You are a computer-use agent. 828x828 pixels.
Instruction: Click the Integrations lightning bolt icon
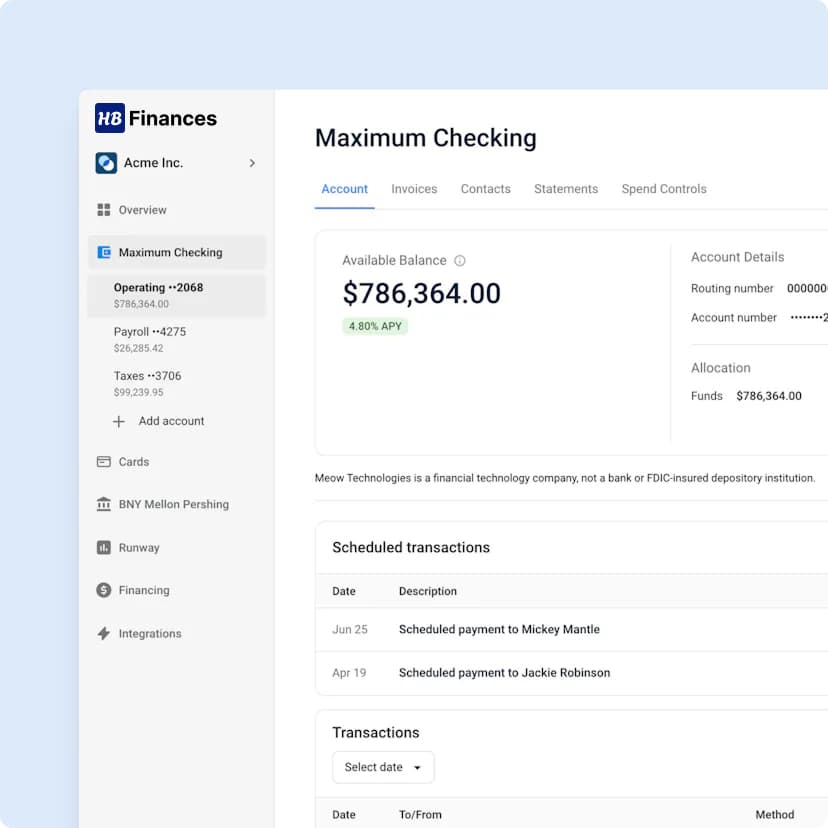[x=104, y=633]
